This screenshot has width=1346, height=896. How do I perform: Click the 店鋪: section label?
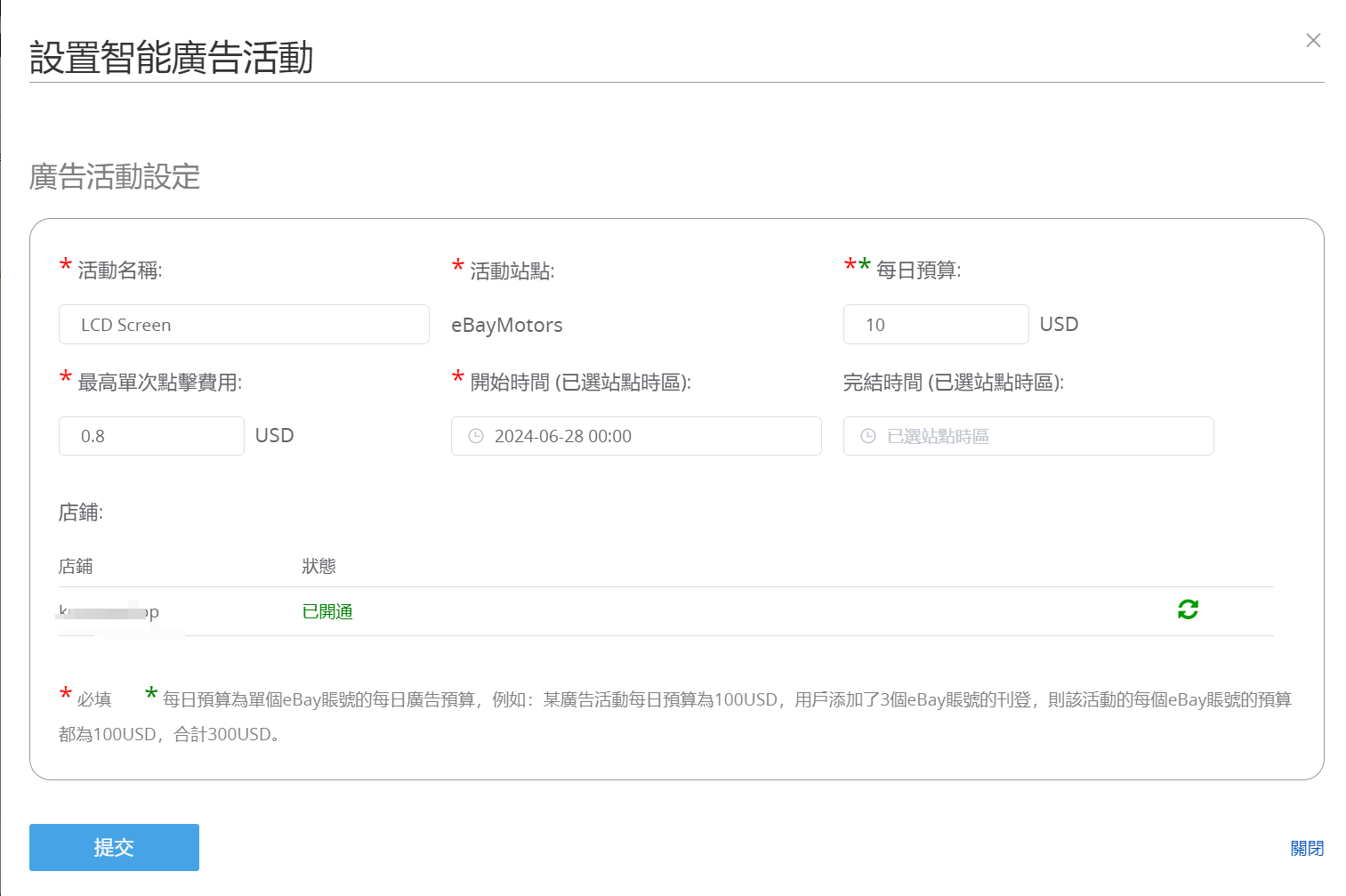click(x=81, y=513)
